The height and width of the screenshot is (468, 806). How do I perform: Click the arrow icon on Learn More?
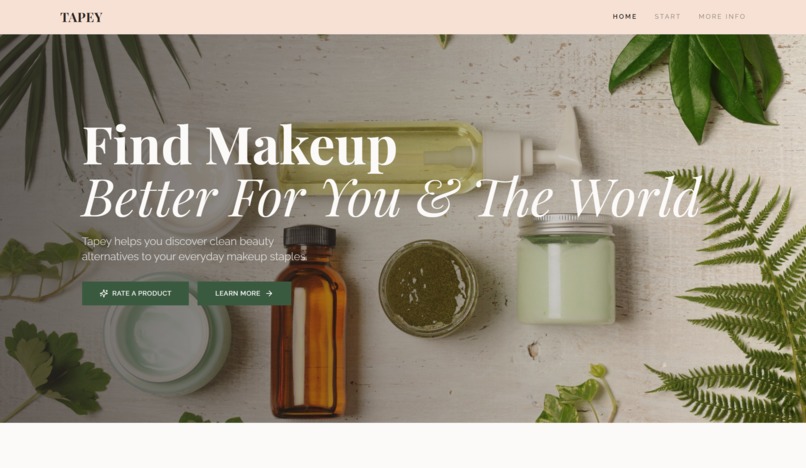pos(269,293)
